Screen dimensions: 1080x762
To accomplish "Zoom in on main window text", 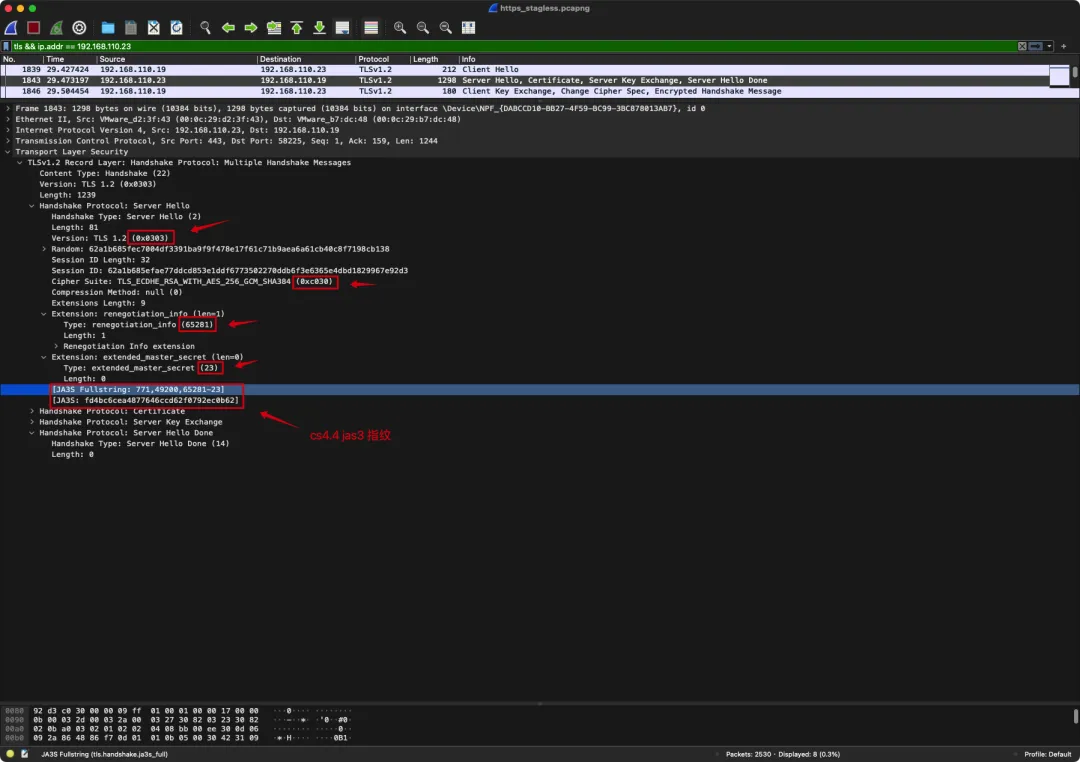I will (x=399, y=28).
